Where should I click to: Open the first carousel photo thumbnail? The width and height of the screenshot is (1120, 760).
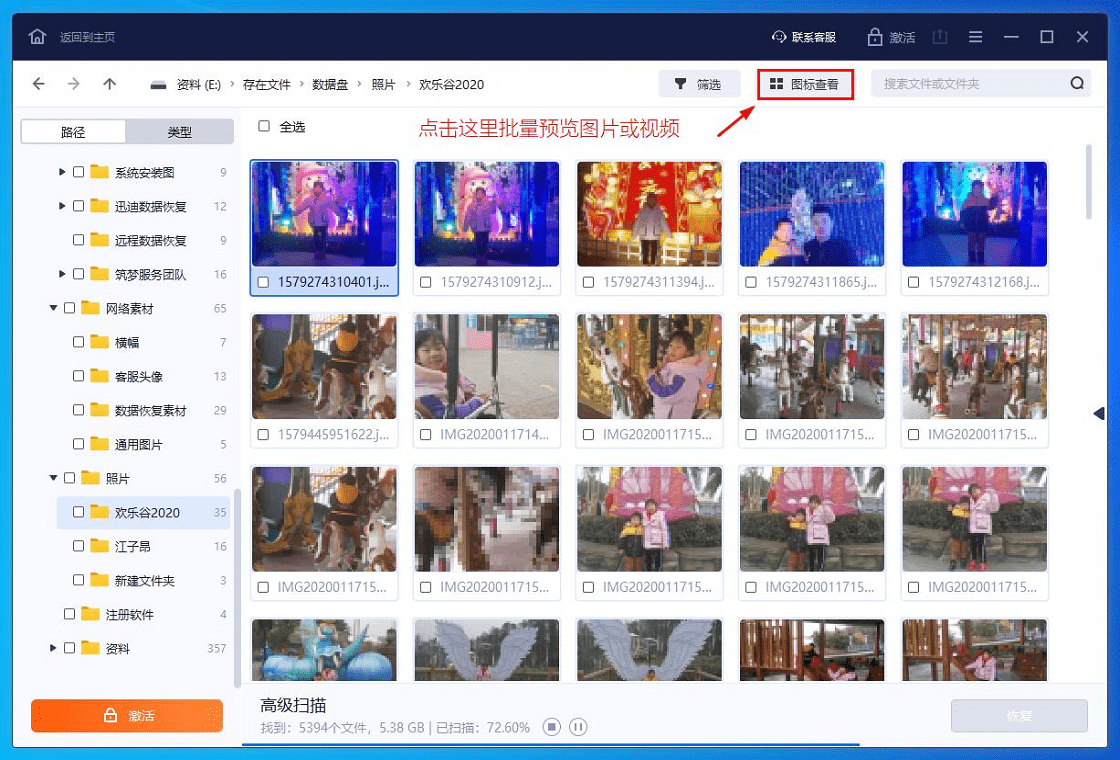324,368
